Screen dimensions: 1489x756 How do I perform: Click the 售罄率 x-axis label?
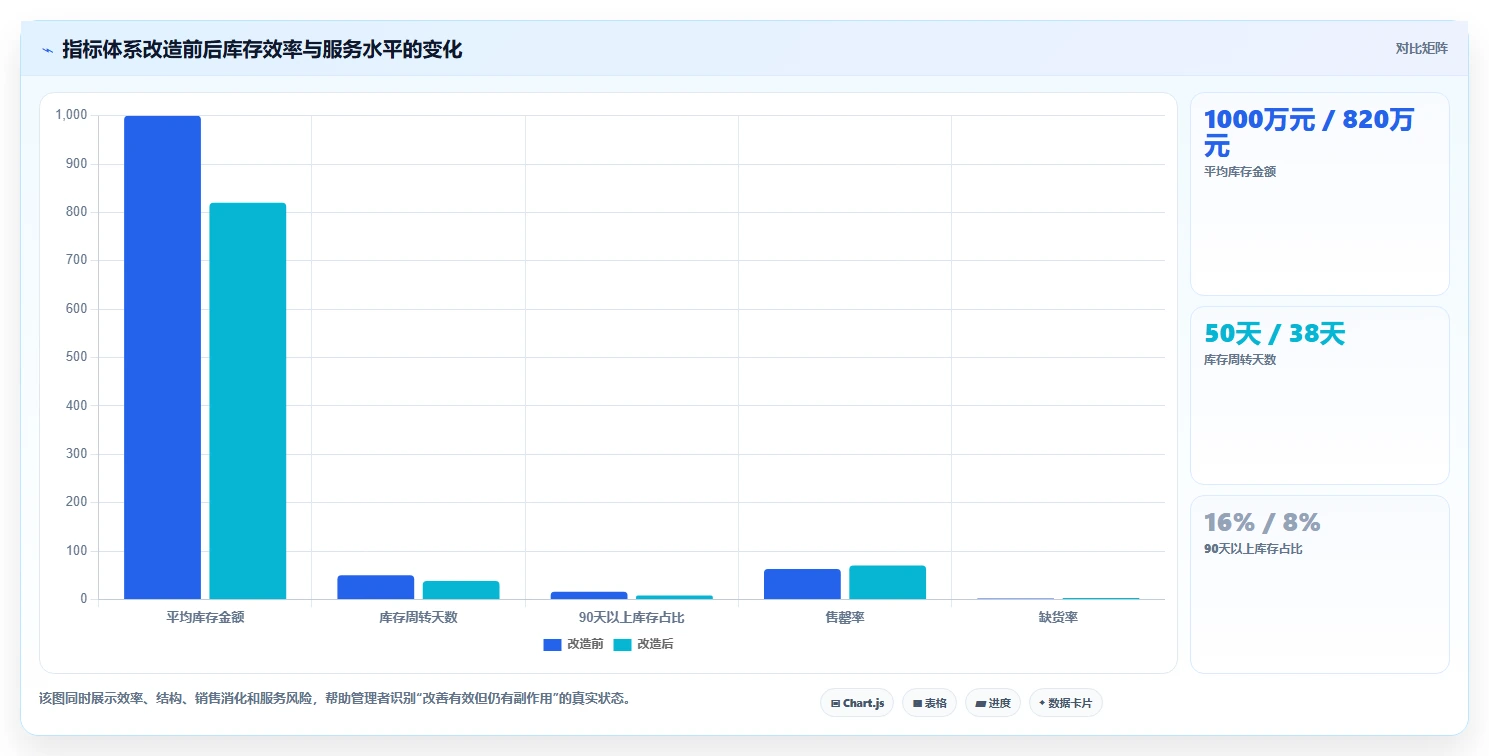(845, 617)
